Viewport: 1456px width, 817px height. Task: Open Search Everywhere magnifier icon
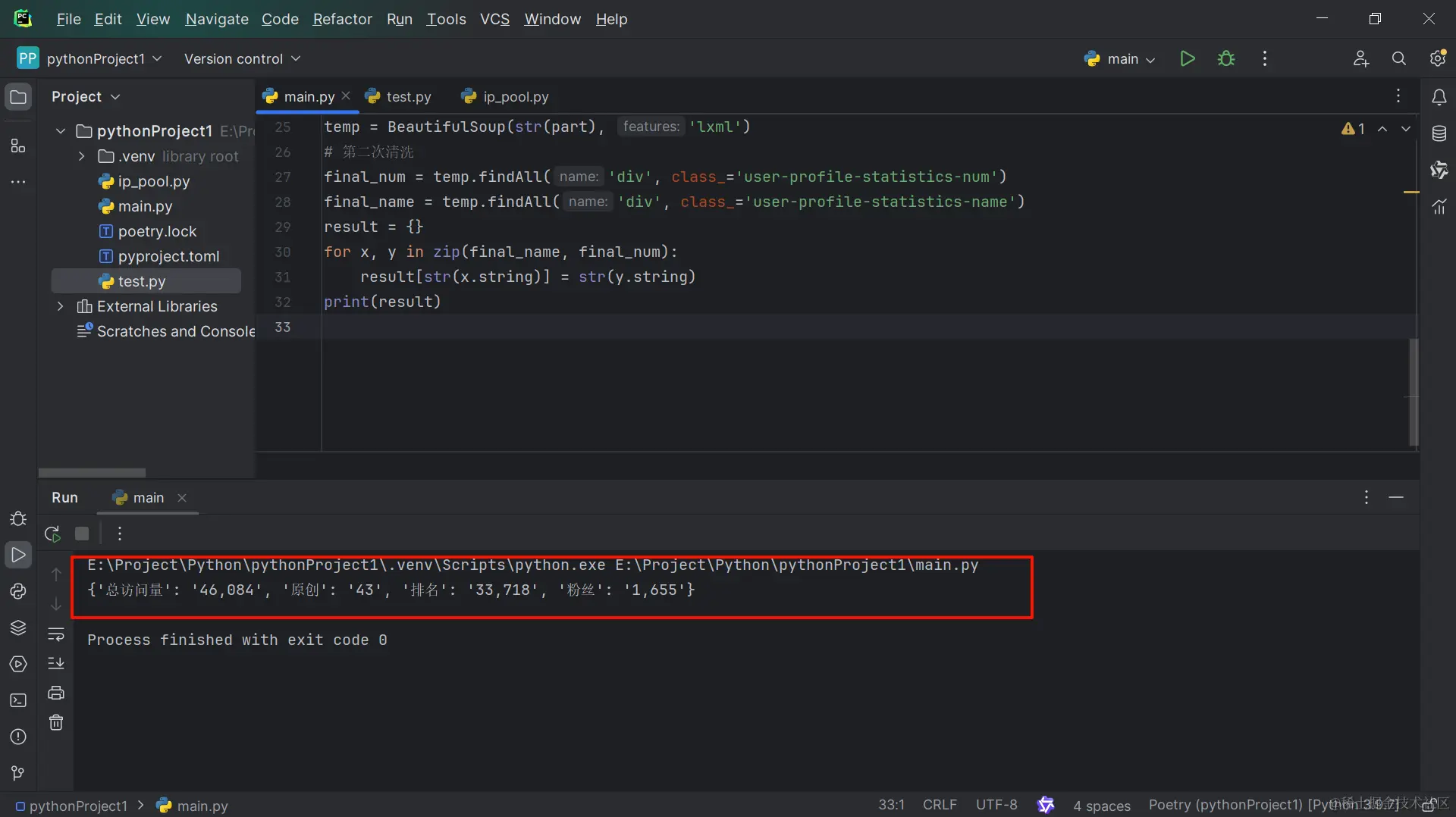pyautogui.click(x=1399, y=59)
